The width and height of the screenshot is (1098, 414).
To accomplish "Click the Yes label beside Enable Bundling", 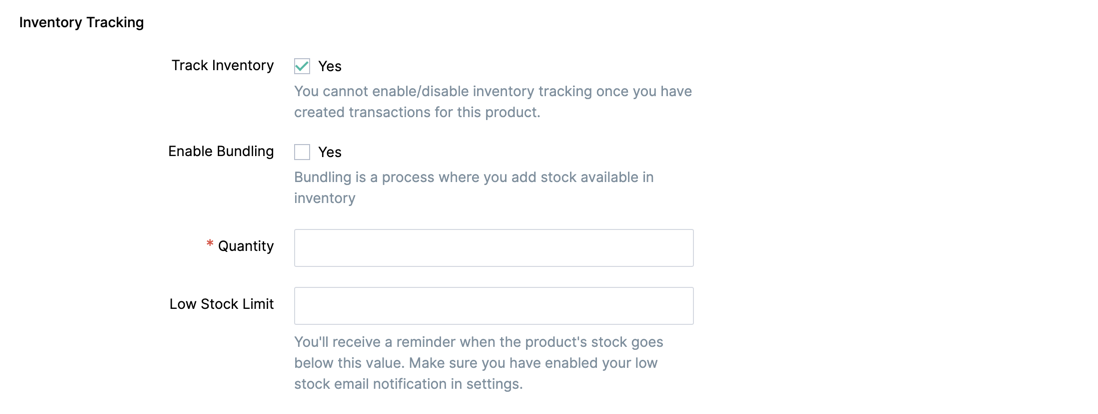I will 330,152.
